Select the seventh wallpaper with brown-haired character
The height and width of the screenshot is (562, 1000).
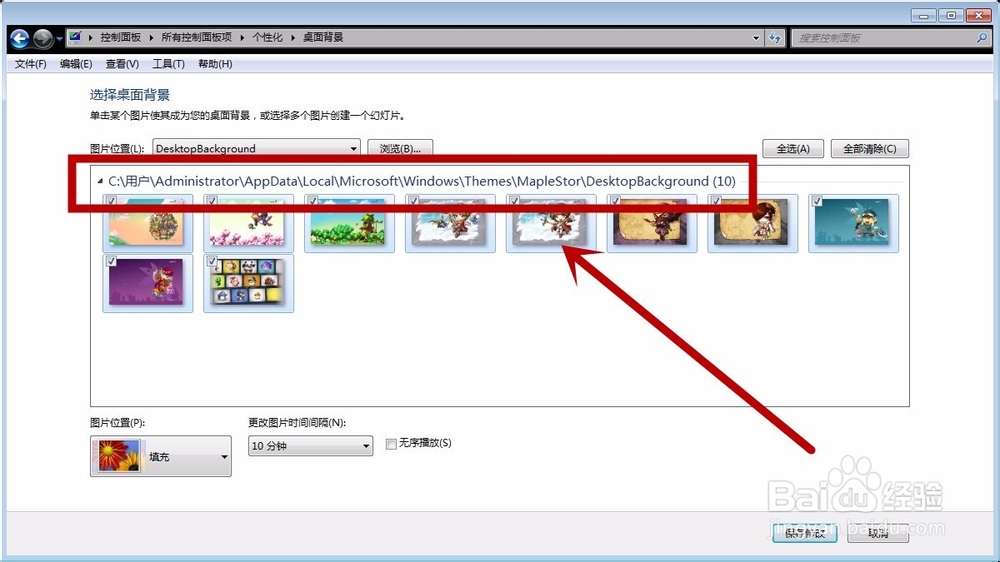pos(752,225)
